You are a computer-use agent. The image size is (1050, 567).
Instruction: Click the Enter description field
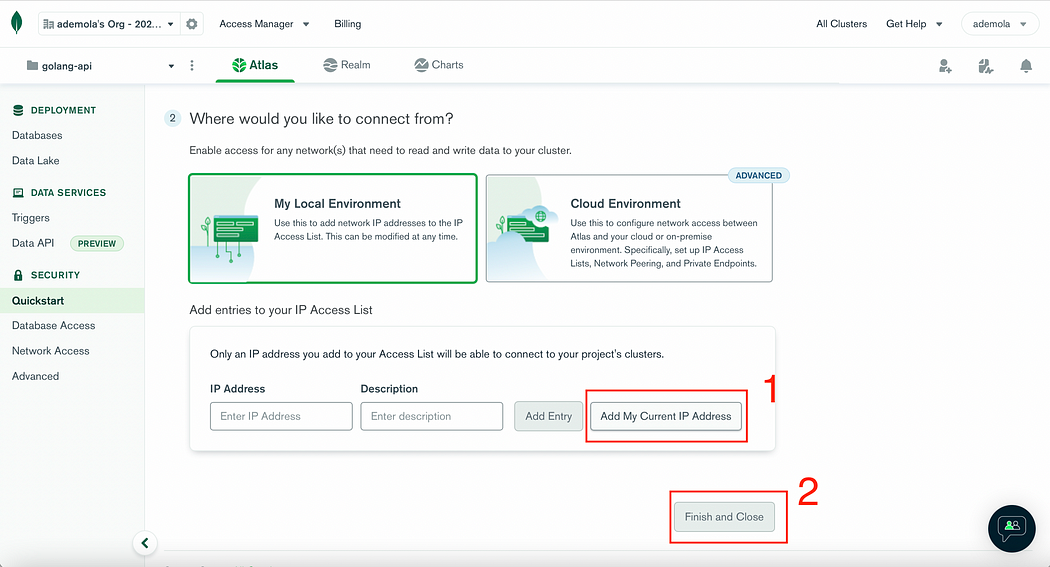tap(432, 416)
